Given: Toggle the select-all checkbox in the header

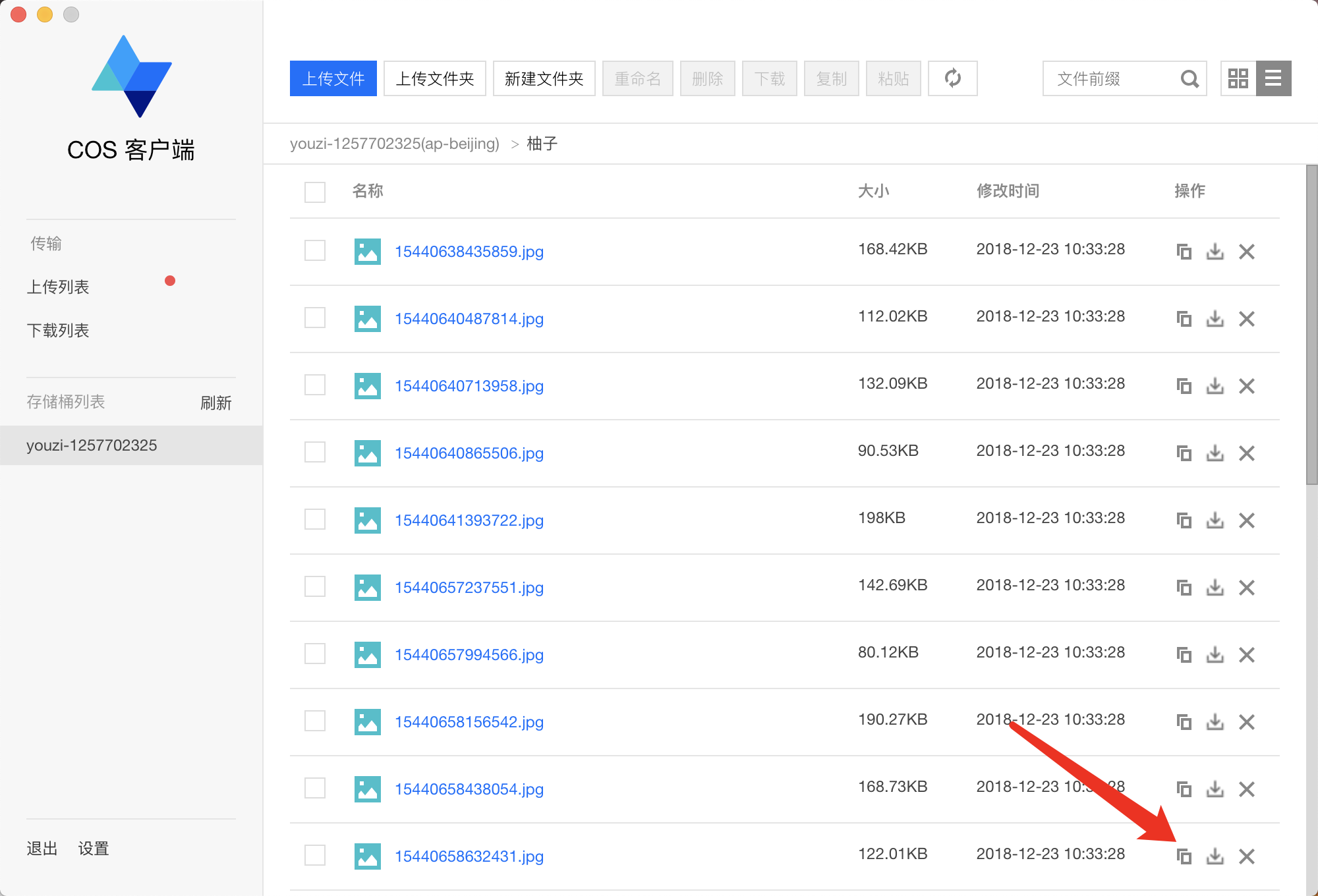Looking at the screenshot, I should coord(315,192).
